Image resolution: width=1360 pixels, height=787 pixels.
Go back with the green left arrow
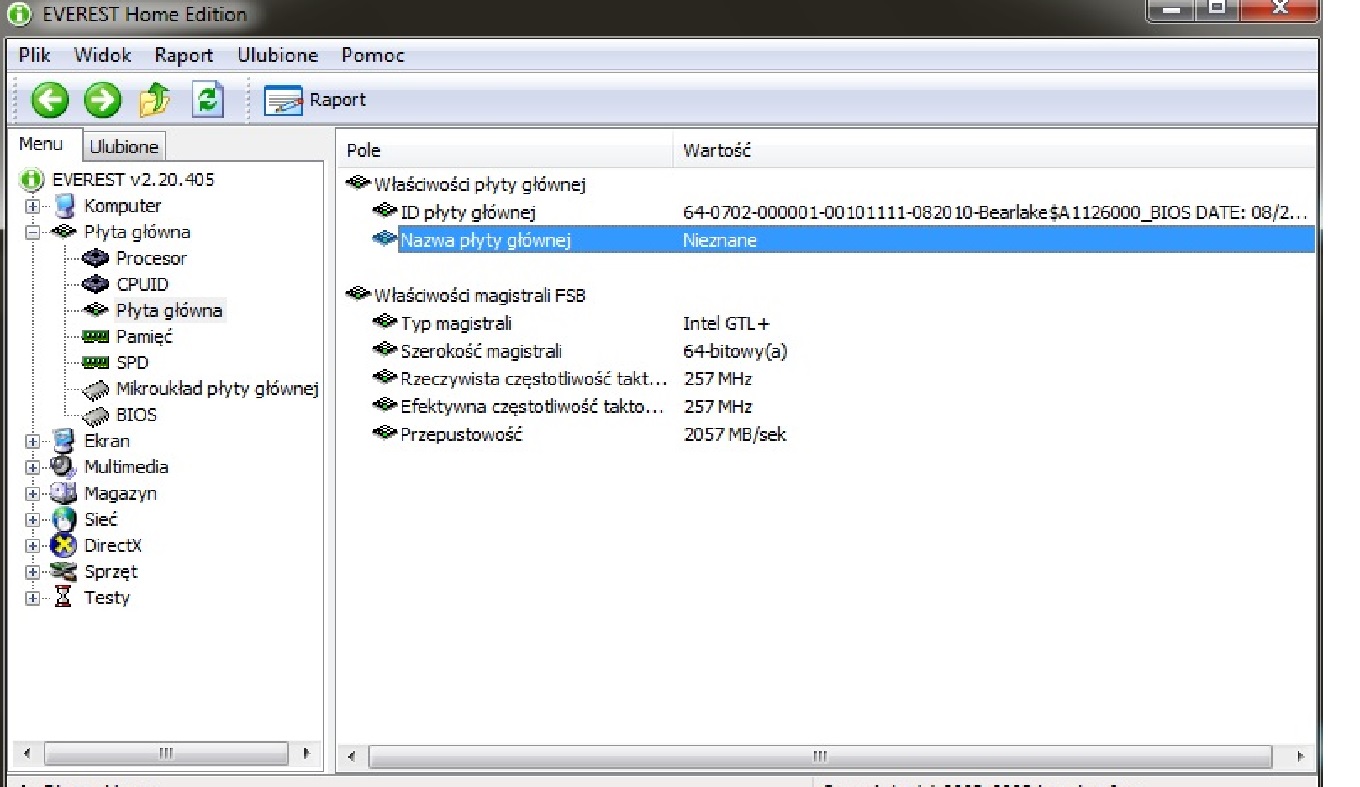(50, 100)
